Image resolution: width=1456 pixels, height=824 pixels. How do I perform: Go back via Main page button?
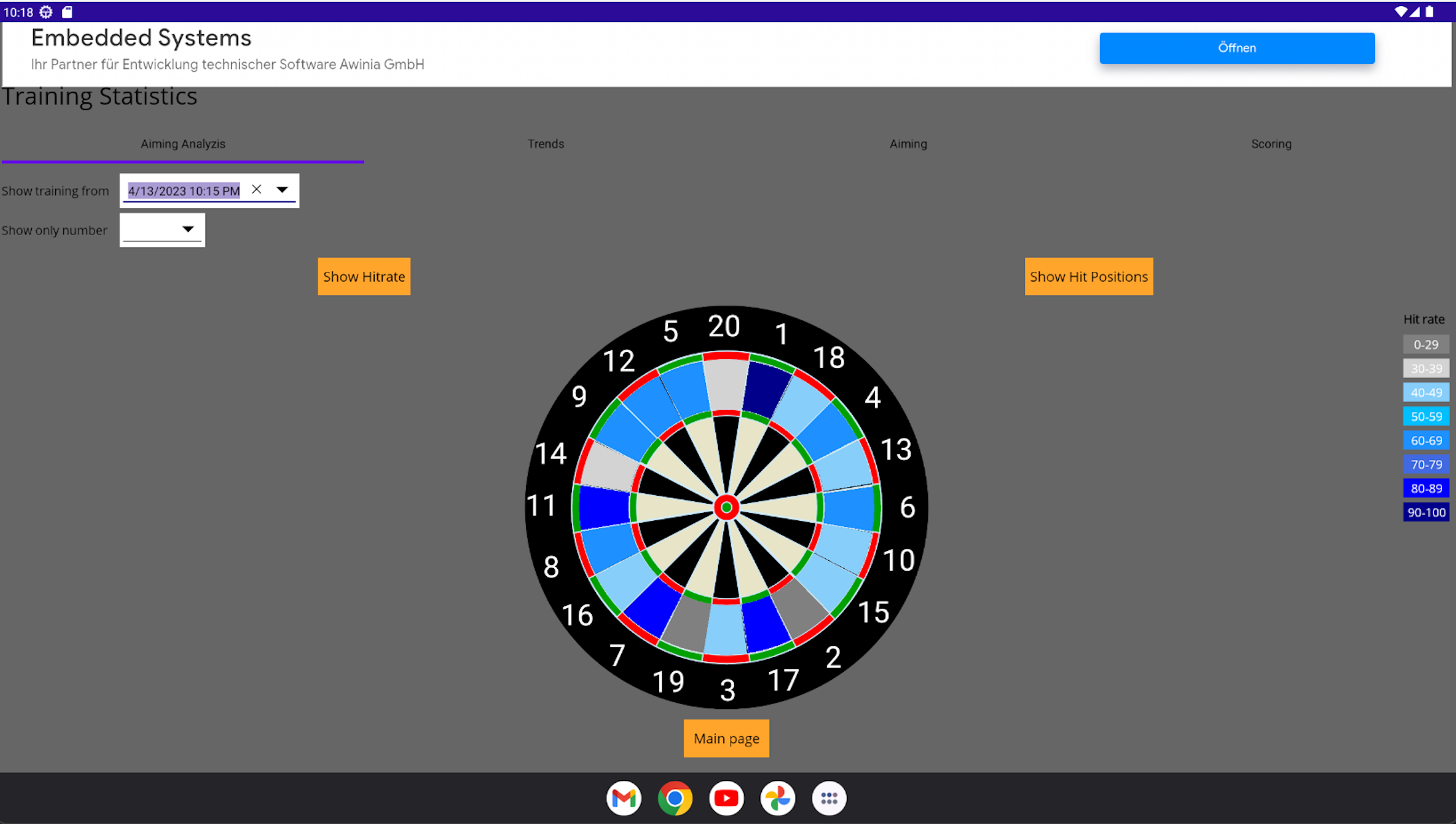click(726, 738)
